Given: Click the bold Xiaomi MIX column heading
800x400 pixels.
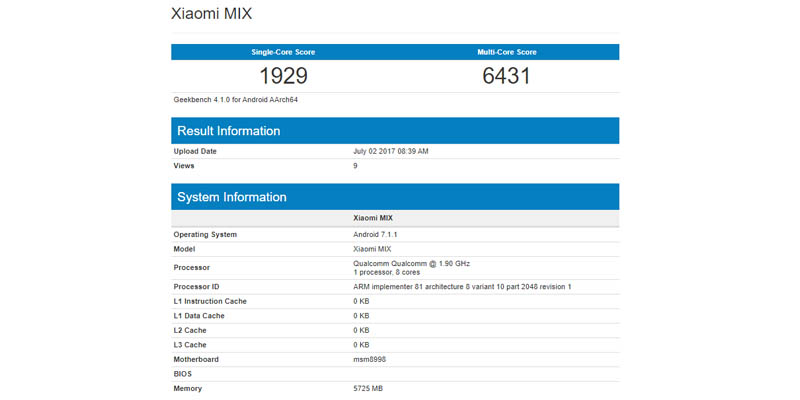Looking at the screenshot, I should click(373, 218).
